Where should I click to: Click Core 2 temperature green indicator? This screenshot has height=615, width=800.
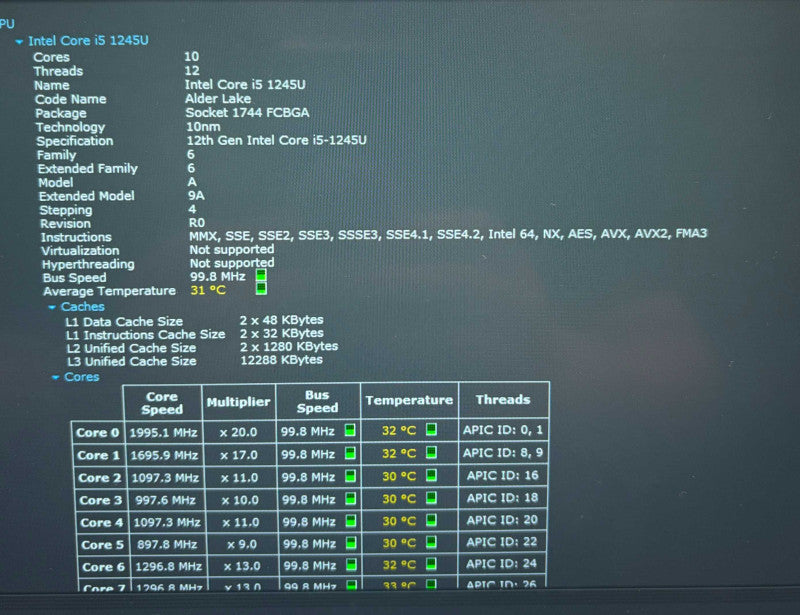[x=431, y=475]
